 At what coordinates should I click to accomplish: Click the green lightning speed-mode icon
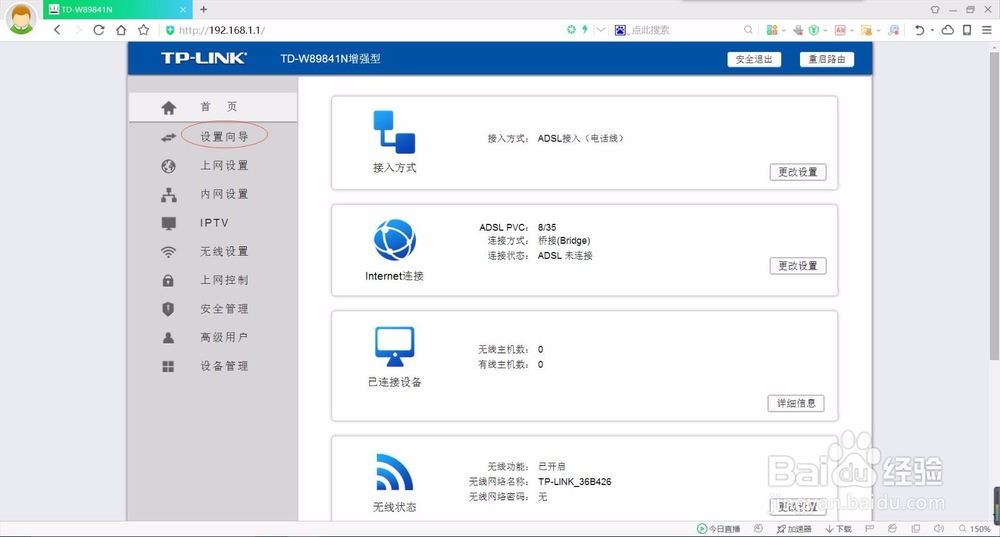pos(584,30)
